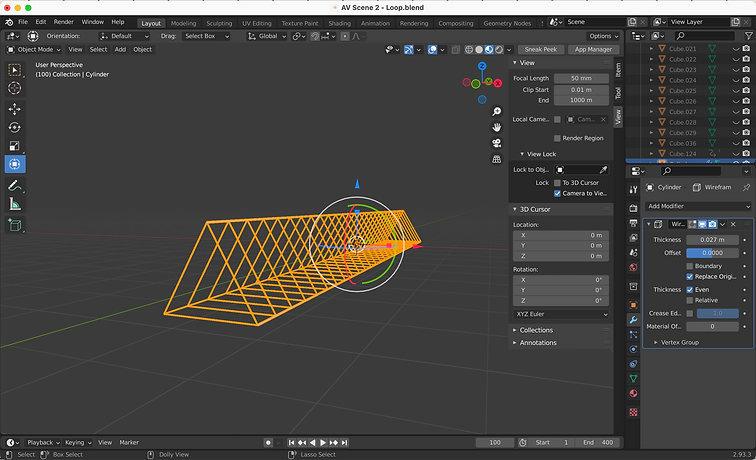
Task: Jump to the last frame
Action: click(x=344, y=443)
